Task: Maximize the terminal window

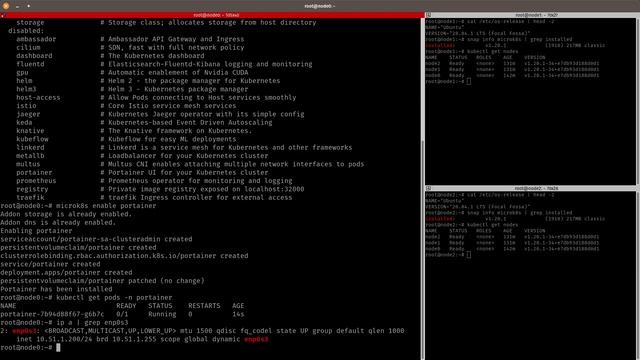Action: pyautogui.click(x=29, y=6)
